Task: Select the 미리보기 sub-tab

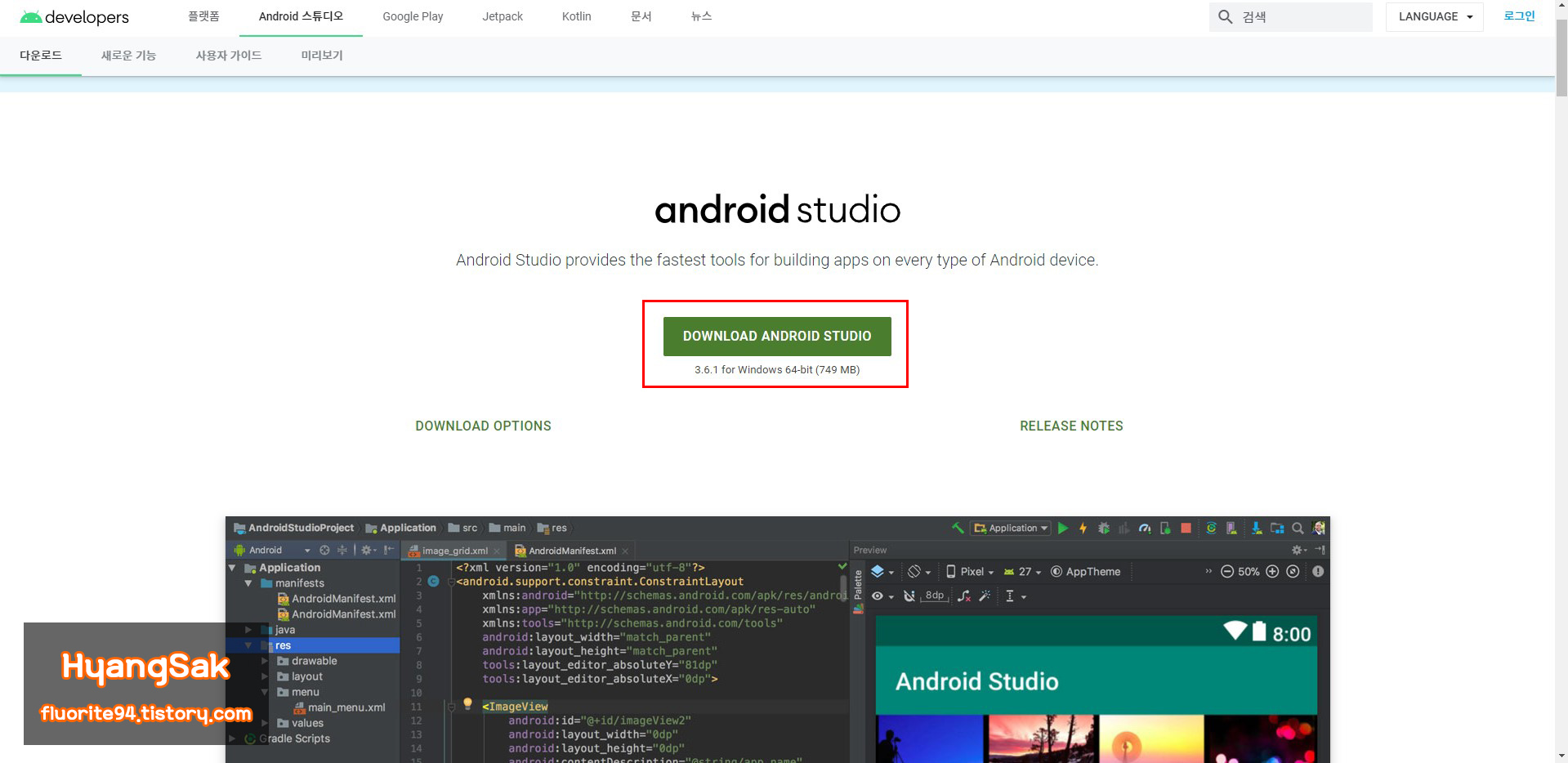Action: [x=322, y=56]
